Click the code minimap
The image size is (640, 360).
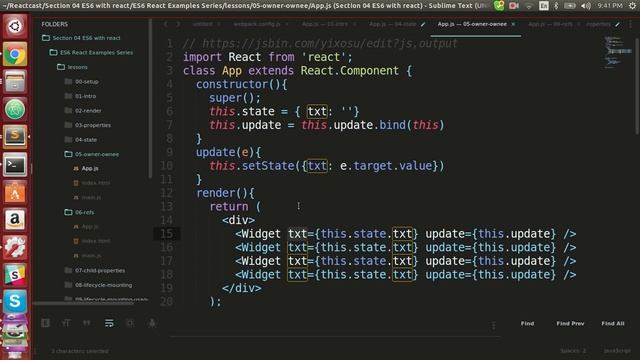tap(617, 53)
